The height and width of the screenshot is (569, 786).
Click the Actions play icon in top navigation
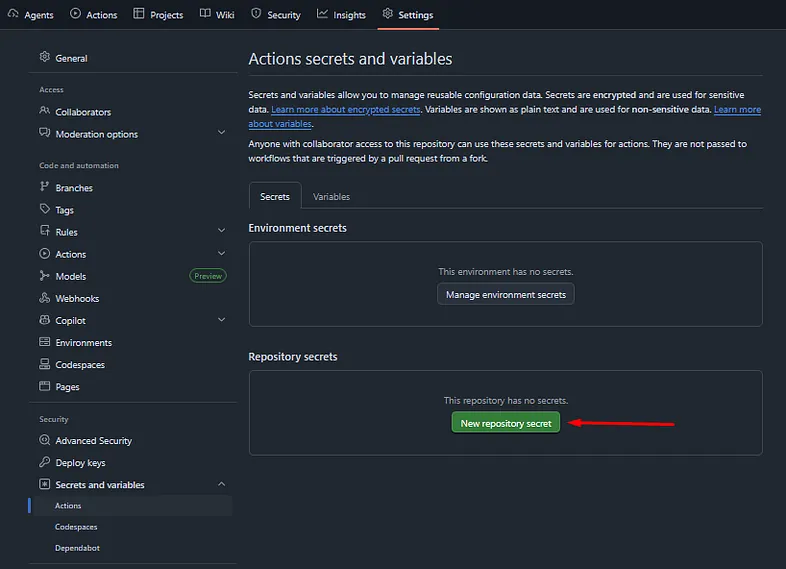coord(75,14)
